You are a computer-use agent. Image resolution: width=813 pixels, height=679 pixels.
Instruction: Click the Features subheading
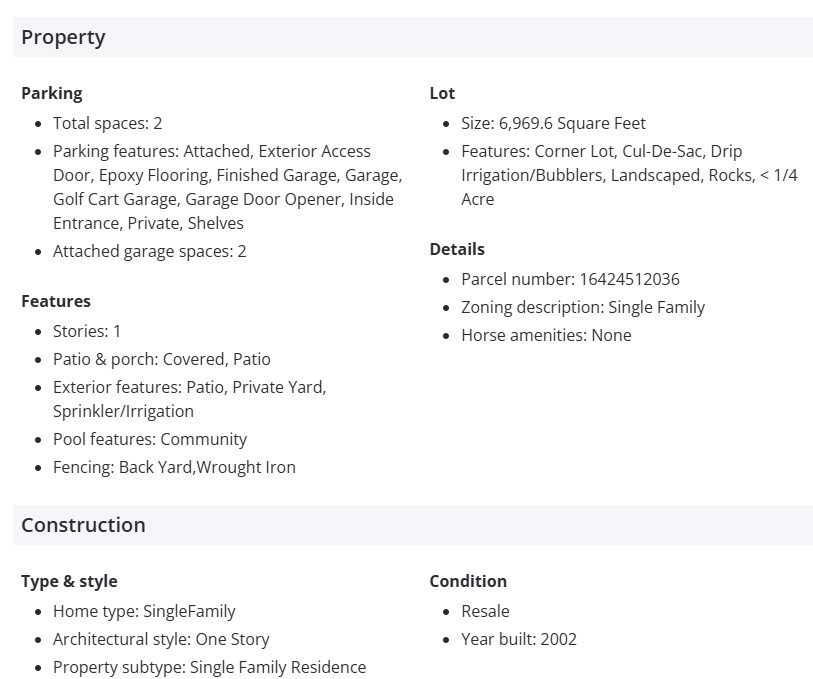56,301
